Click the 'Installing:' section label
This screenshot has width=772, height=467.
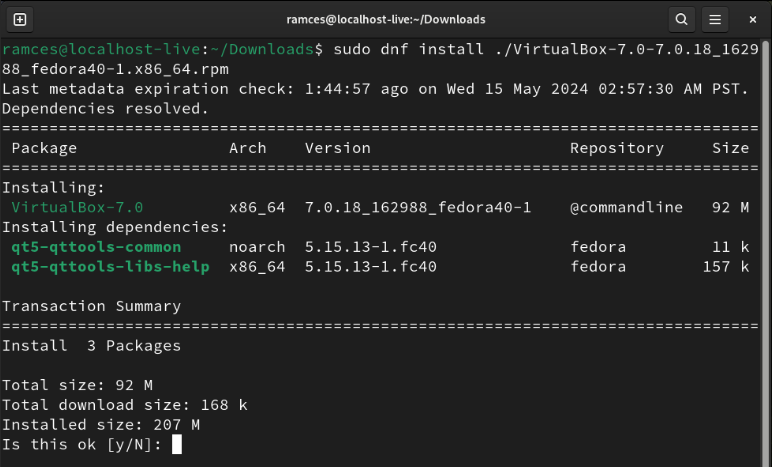54,187
